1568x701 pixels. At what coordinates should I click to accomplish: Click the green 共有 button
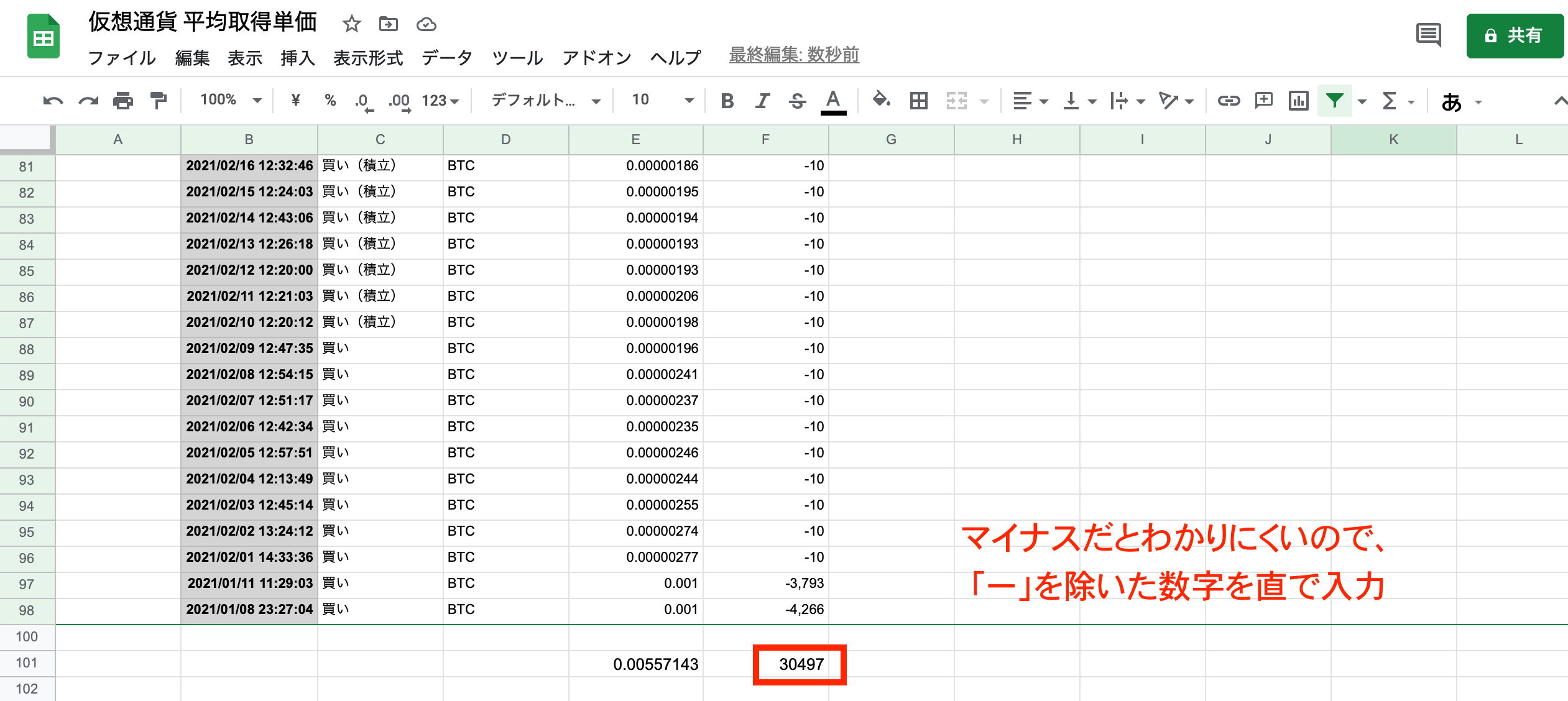pyautogui.click(x=1515, y=36)
